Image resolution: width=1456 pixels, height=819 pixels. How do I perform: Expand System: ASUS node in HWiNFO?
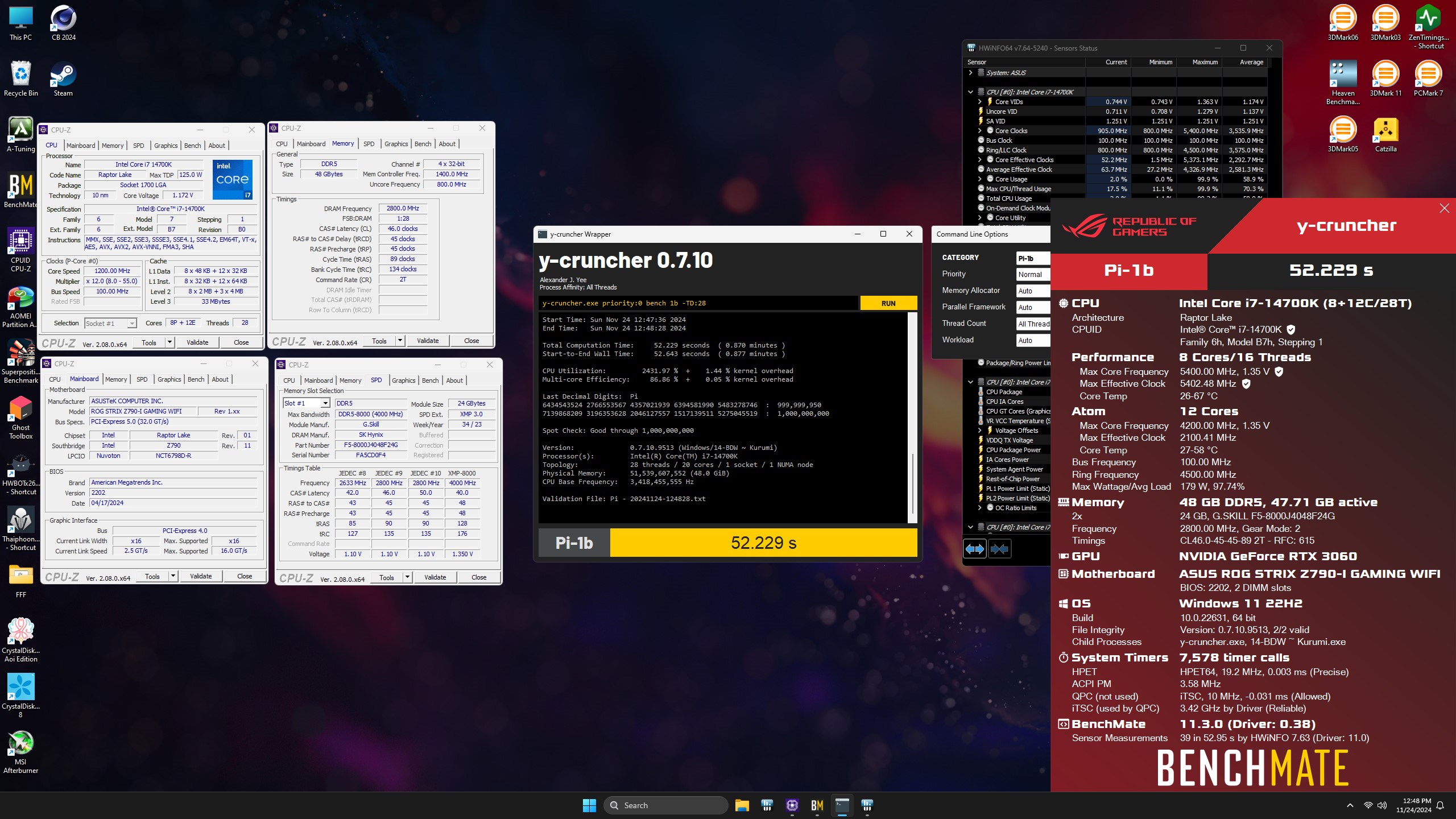click(x=970, y=73)
